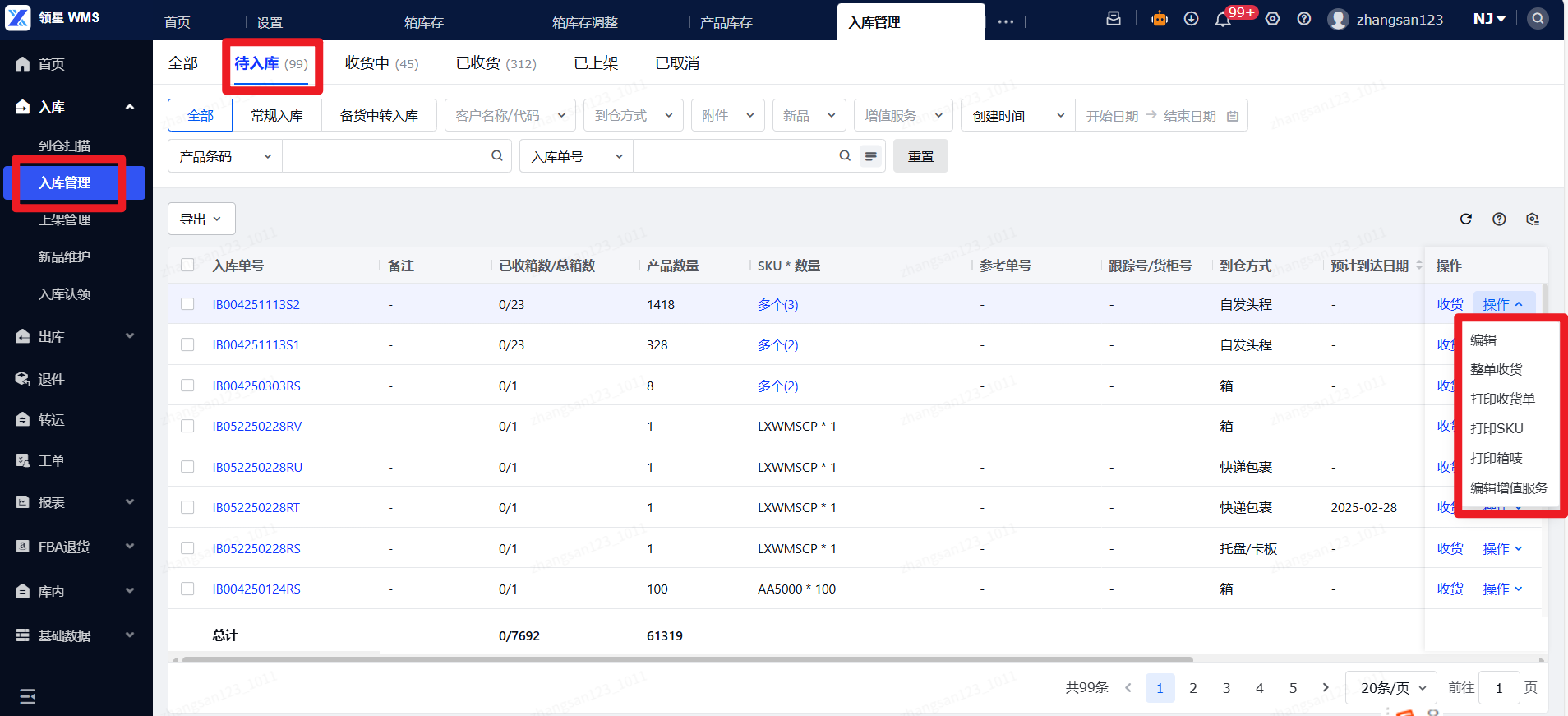Open the column settings icon above table

tap(1532, 219)
